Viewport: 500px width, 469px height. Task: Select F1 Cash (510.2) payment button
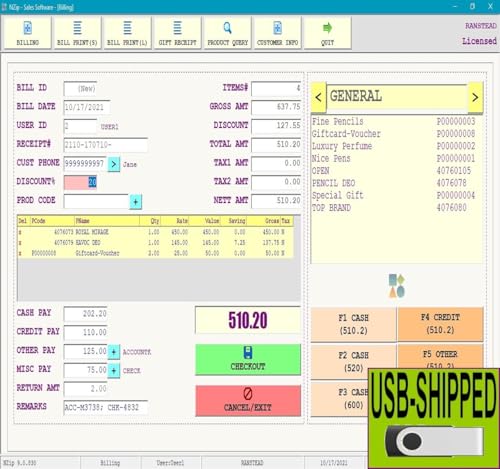353,324
